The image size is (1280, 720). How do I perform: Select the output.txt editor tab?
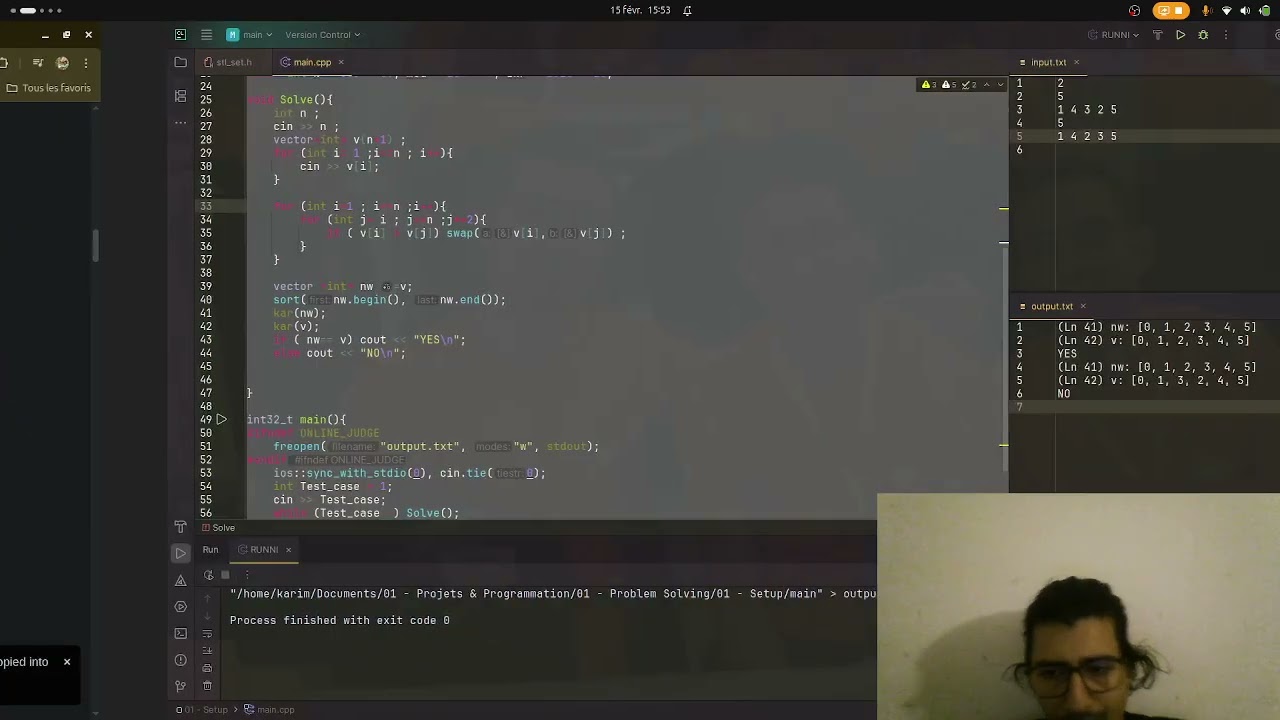tap(1051, 306)
